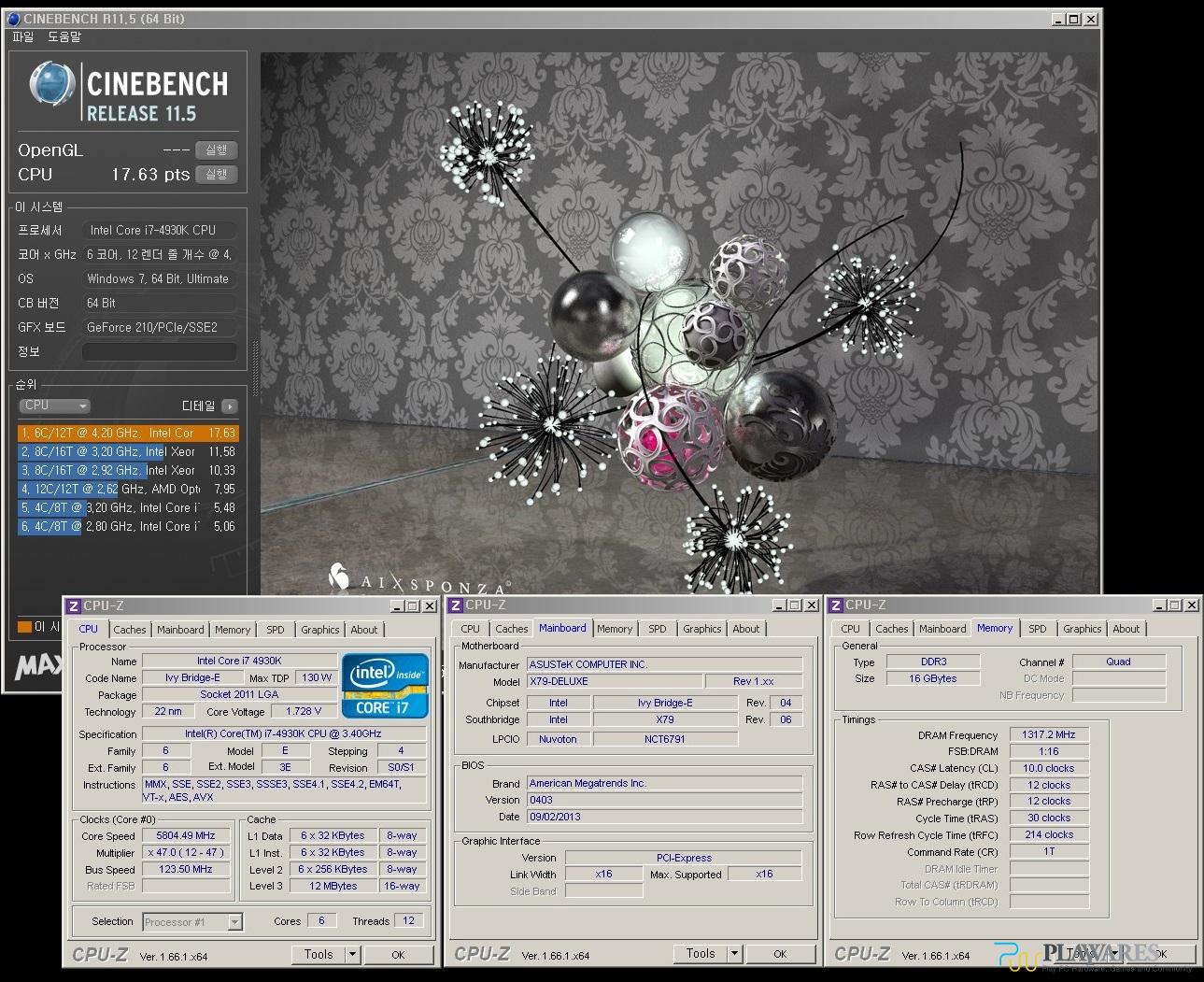Switch to About tab in first CPU-Z window
The image size is (1204, 982).
tap(364, 630)
